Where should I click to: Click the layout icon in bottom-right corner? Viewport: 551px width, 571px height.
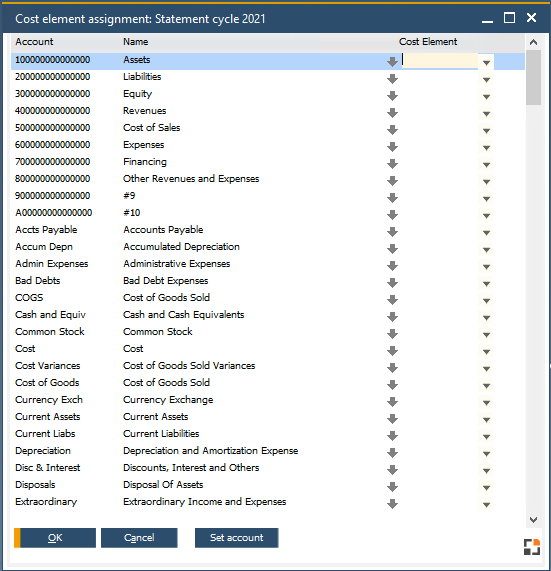click(532, 547)
